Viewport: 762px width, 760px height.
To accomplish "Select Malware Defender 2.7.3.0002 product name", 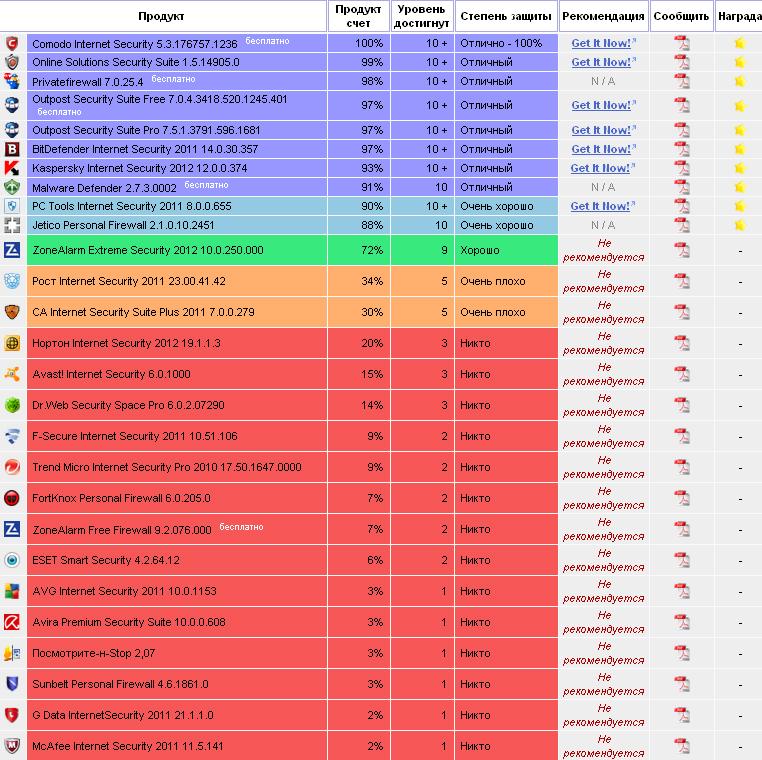I will click(x=104, y=188).
